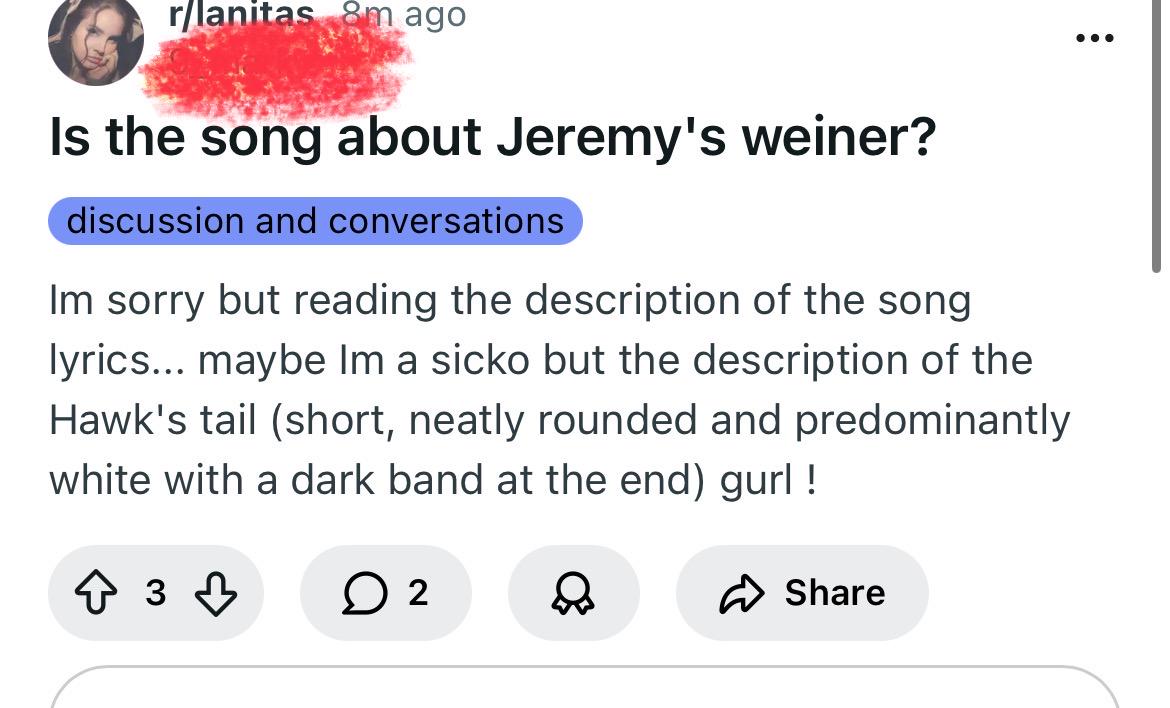The height and width of the screenshot is (708, 1170).
Task: Give an award using the ribbon icon
Action: (x=573, y=593)
